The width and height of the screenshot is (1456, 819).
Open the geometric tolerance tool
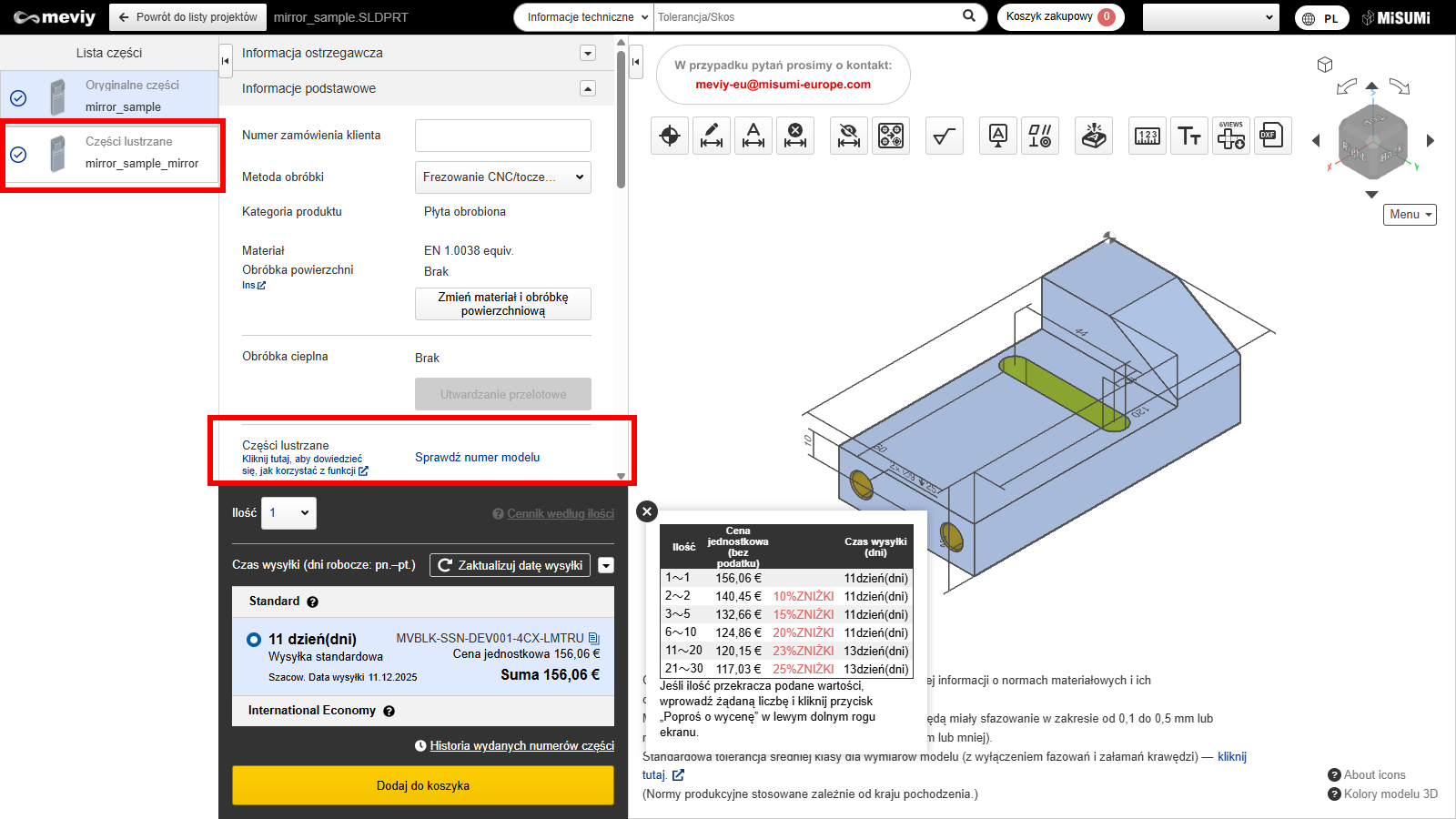click(x=1039, y=136)
